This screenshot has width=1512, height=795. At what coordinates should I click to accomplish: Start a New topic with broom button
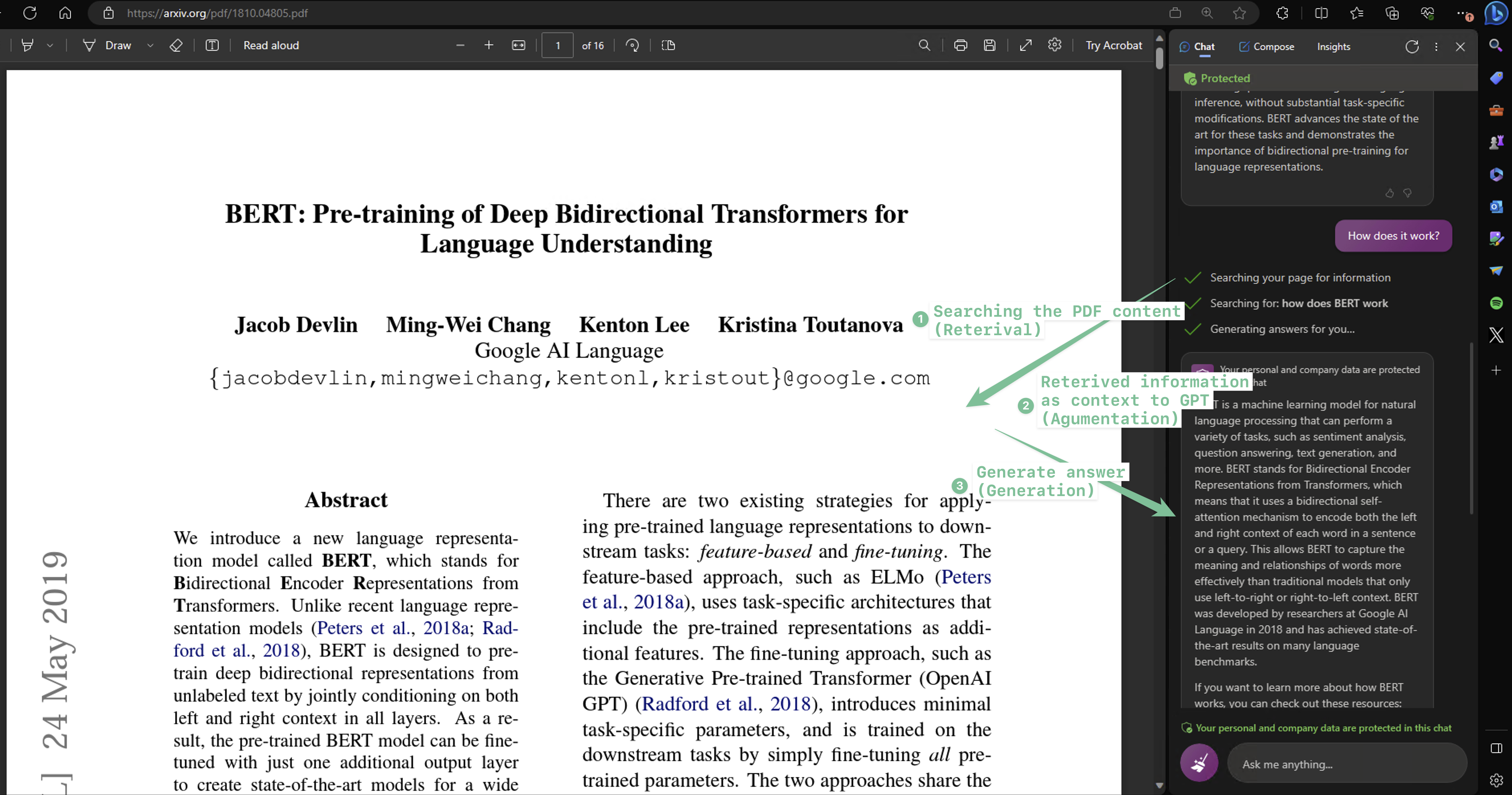pyautogui.click(x=1199, y=762)
